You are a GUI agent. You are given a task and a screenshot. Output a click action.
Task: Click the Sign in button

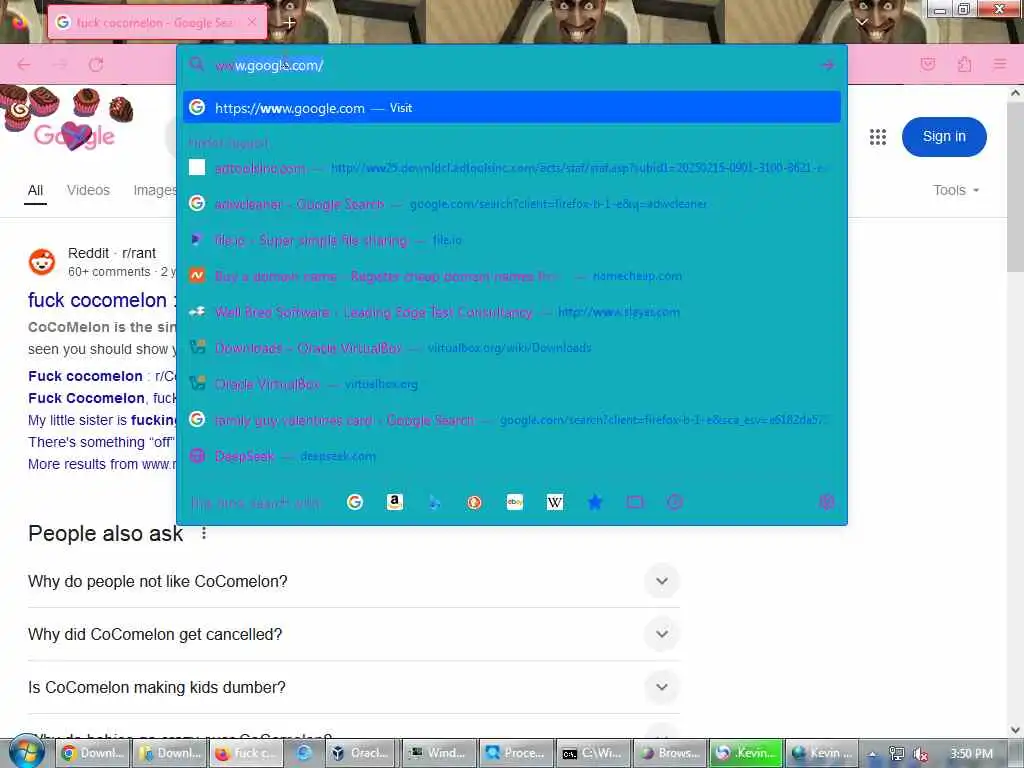pos(944,136)
